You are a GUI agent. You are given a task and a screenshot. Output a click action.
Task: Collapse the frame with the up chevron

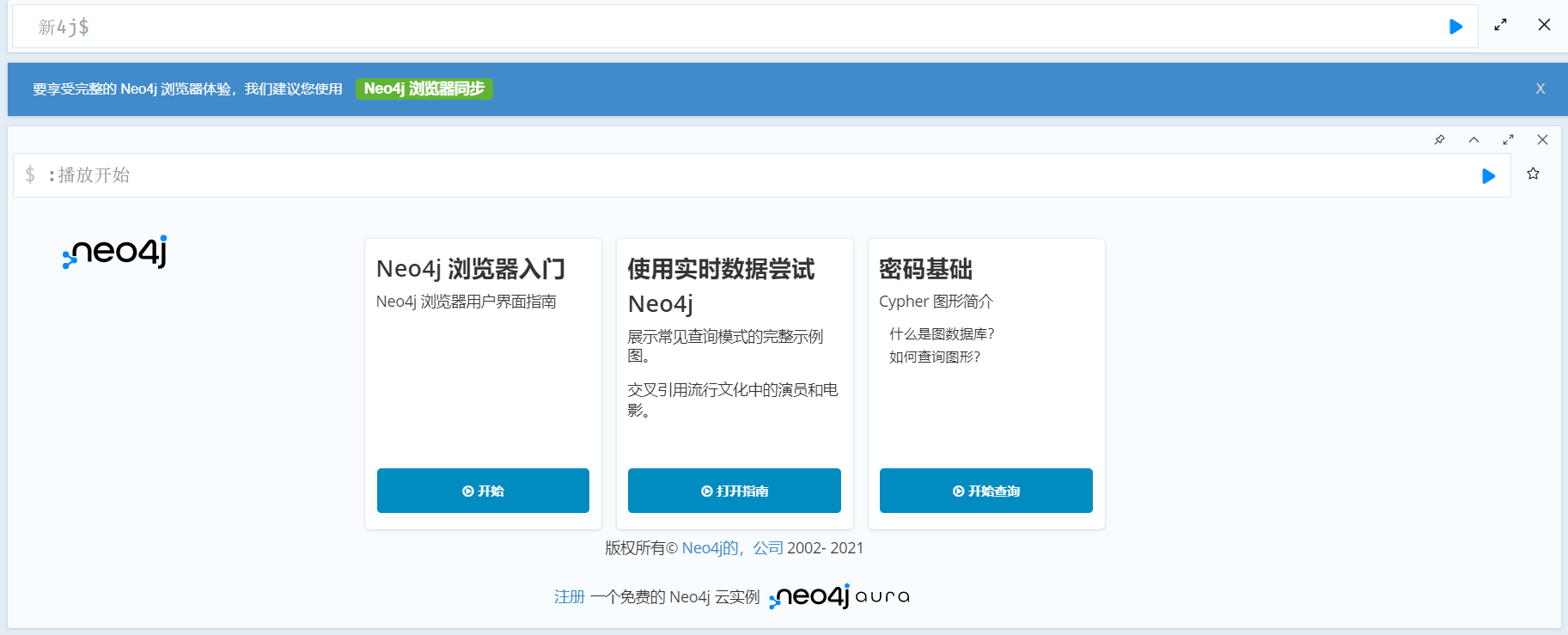point(1473,139)
